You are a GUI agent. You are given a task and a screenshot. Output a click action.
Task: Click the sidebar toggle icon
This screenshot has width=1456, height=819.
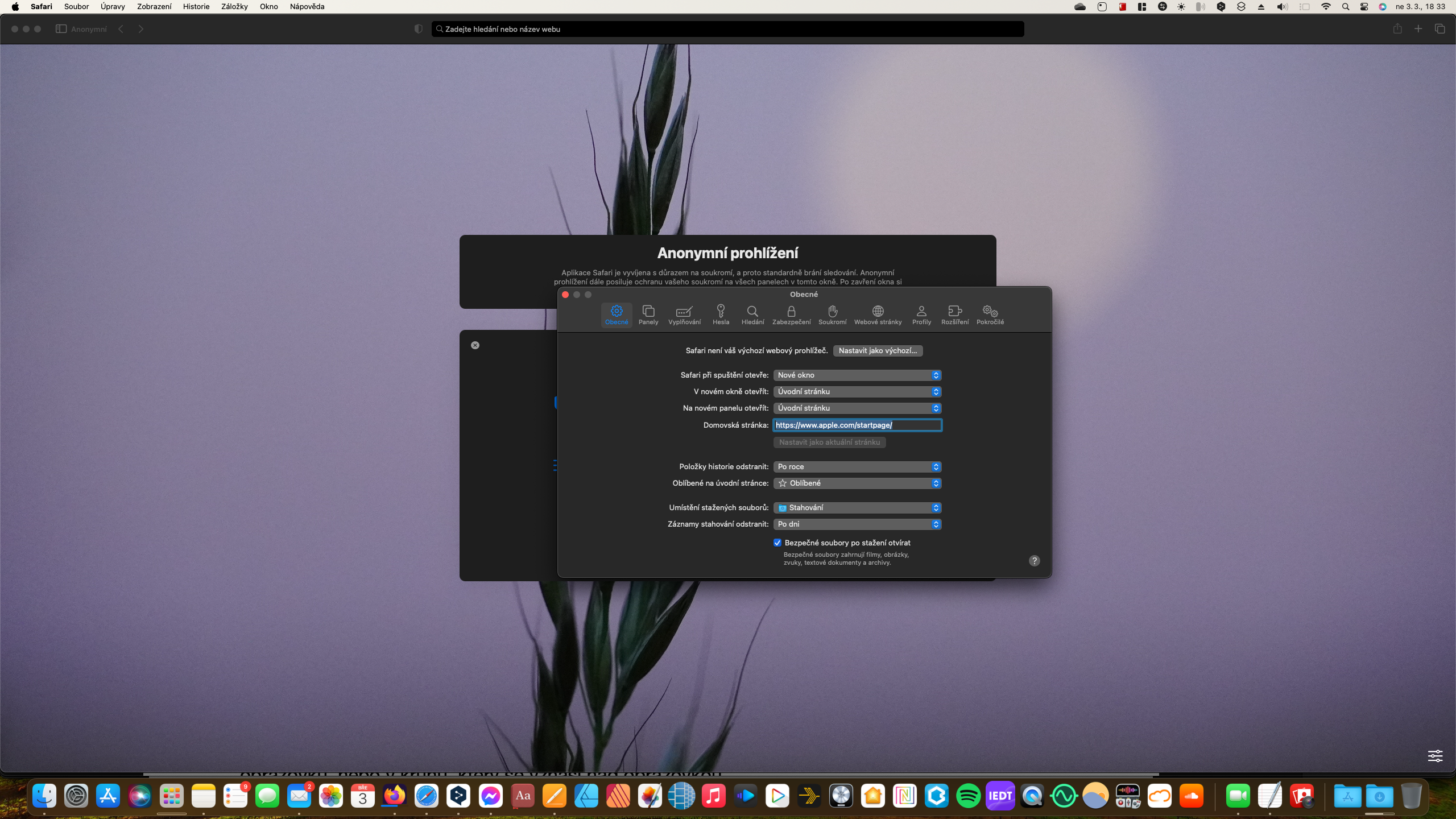click(x=61, y=29)
